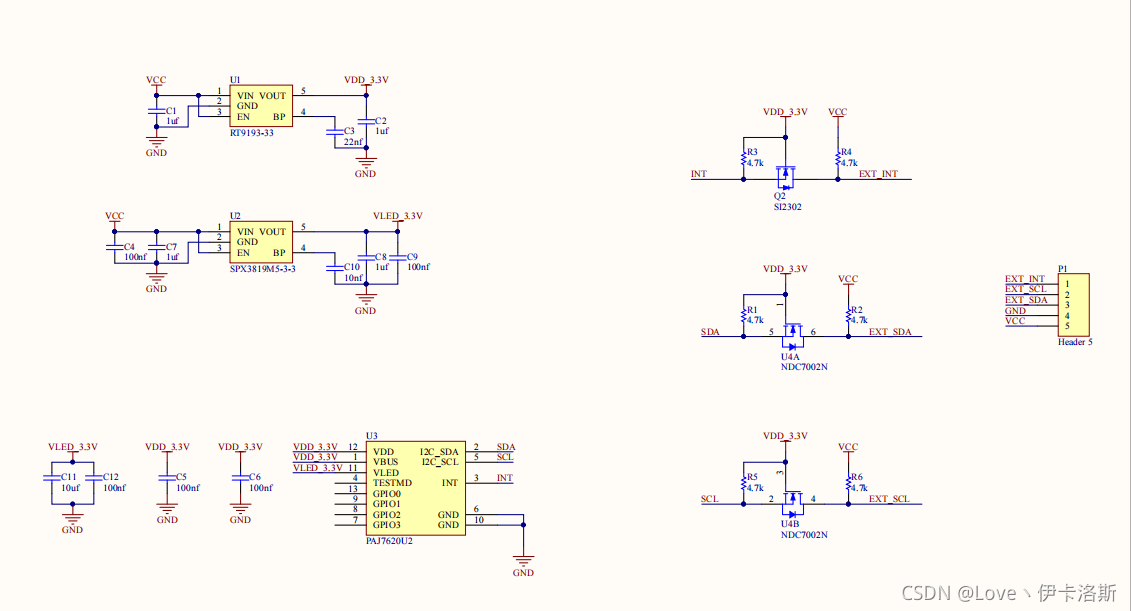
Task: Select capacitor C2 symbol
Action: [x=366, y=122]
